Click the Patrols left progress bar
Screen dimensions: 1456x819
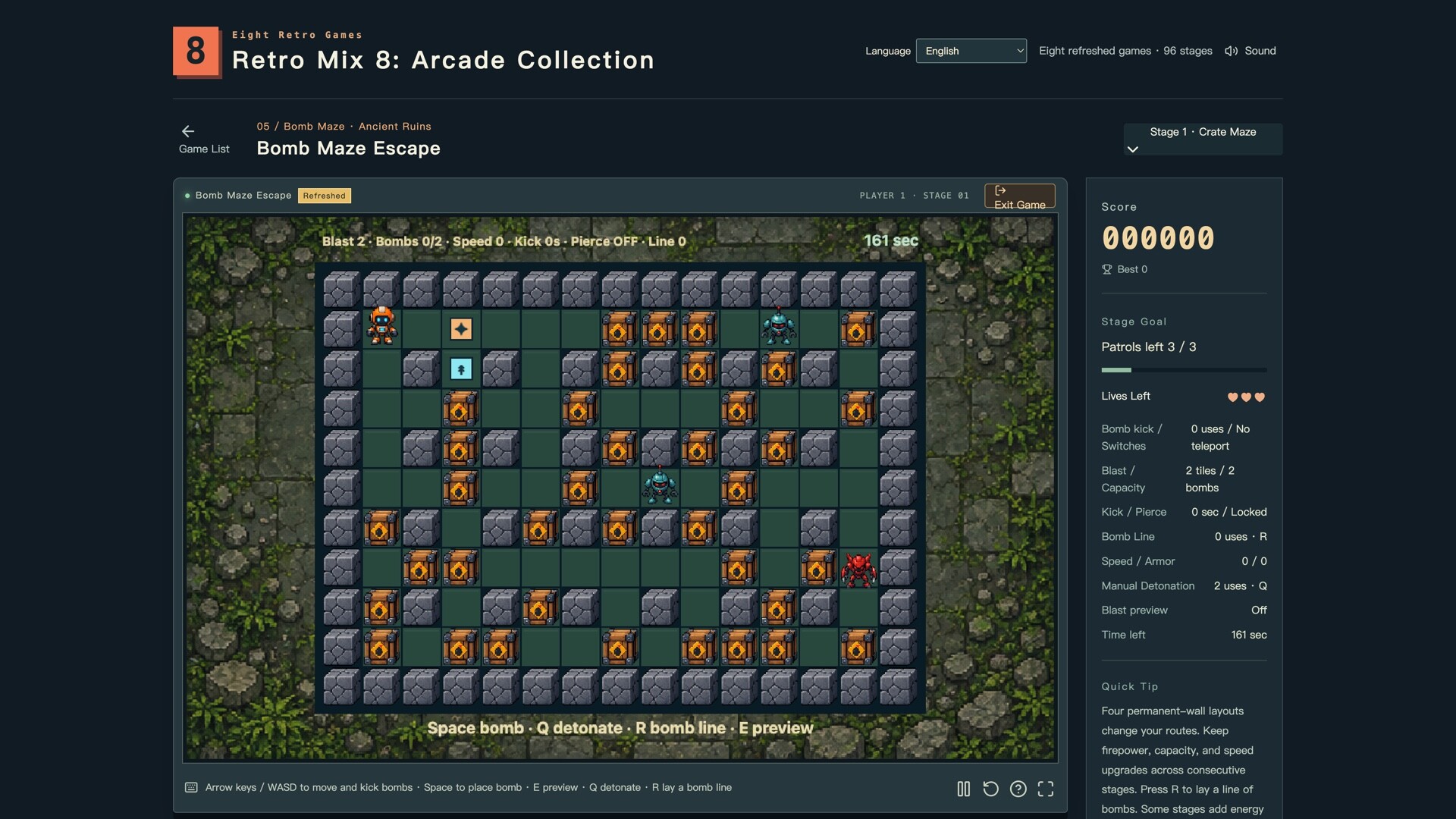1184,370
